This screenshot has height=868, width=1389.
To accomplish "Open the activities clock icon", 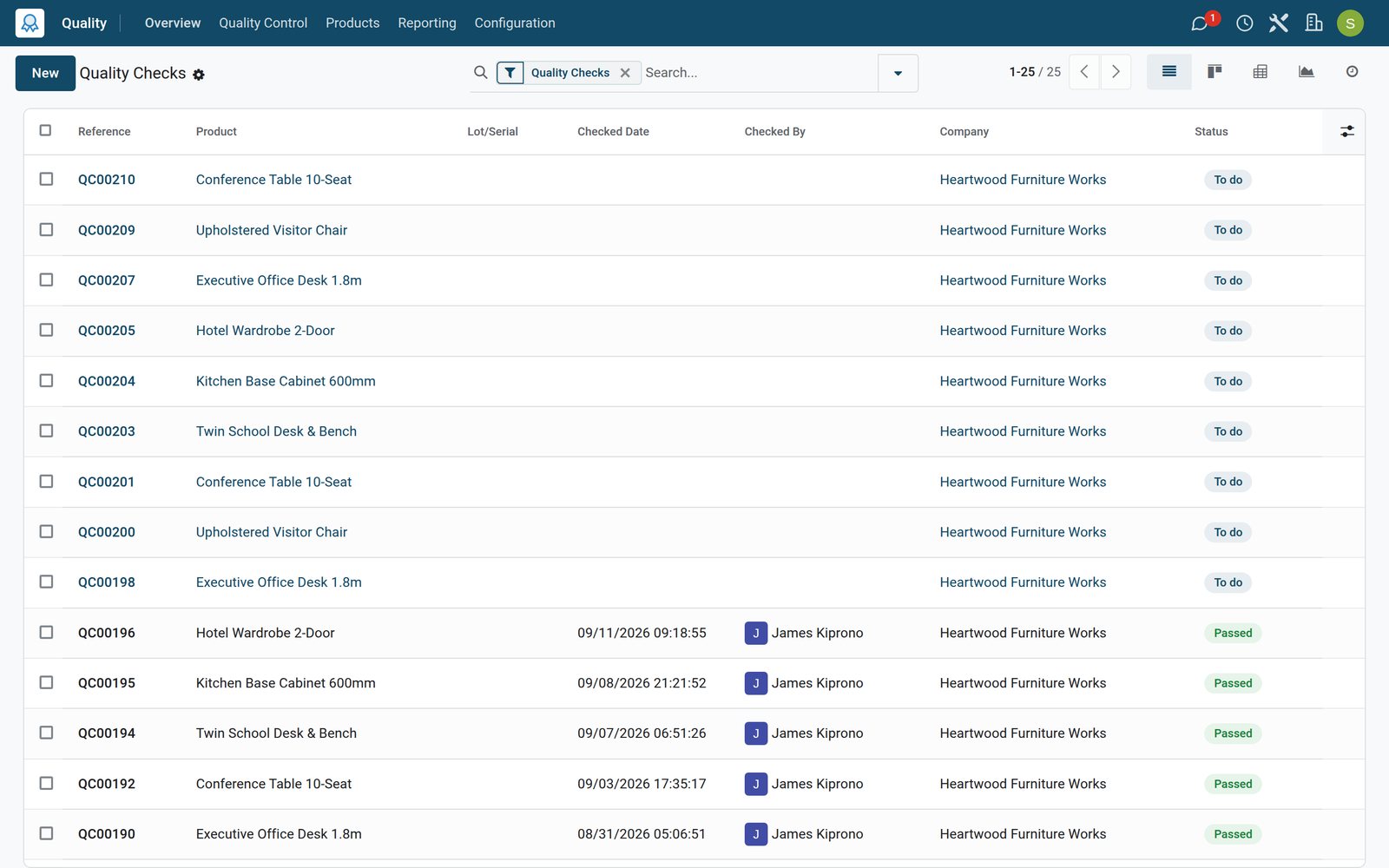I will pos(1244,23).
